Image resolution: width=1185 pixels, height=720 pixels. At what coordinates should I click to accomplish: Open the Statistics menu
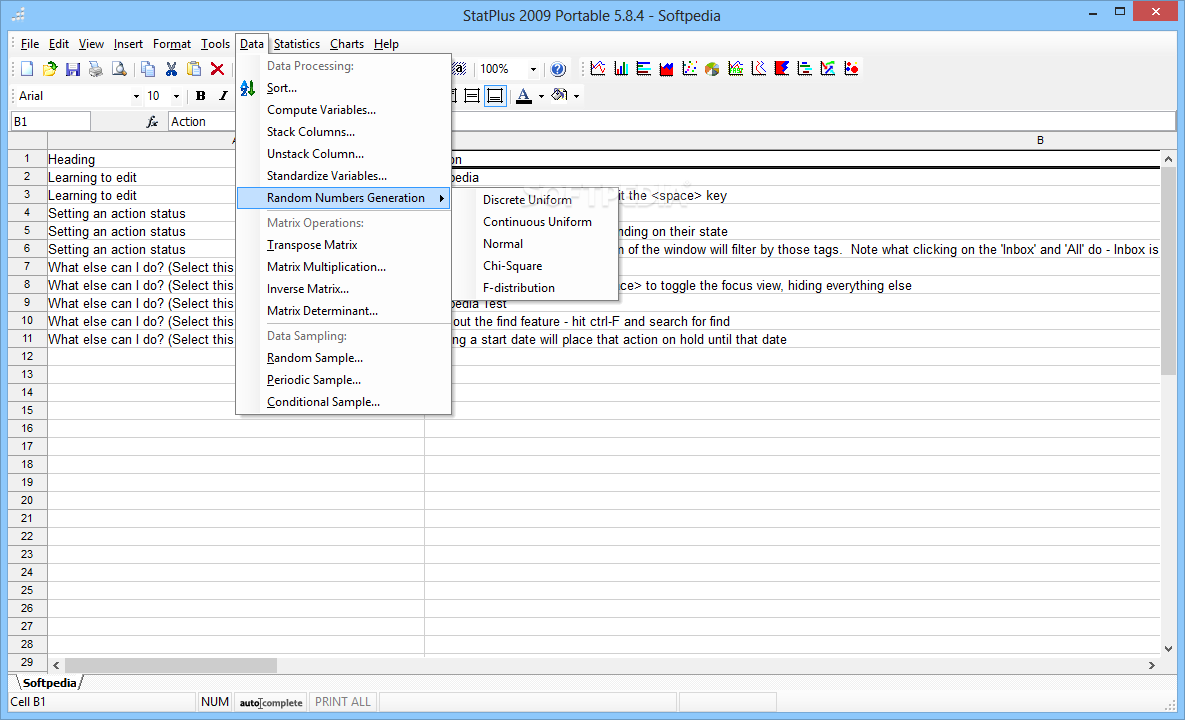click(296, 44)
